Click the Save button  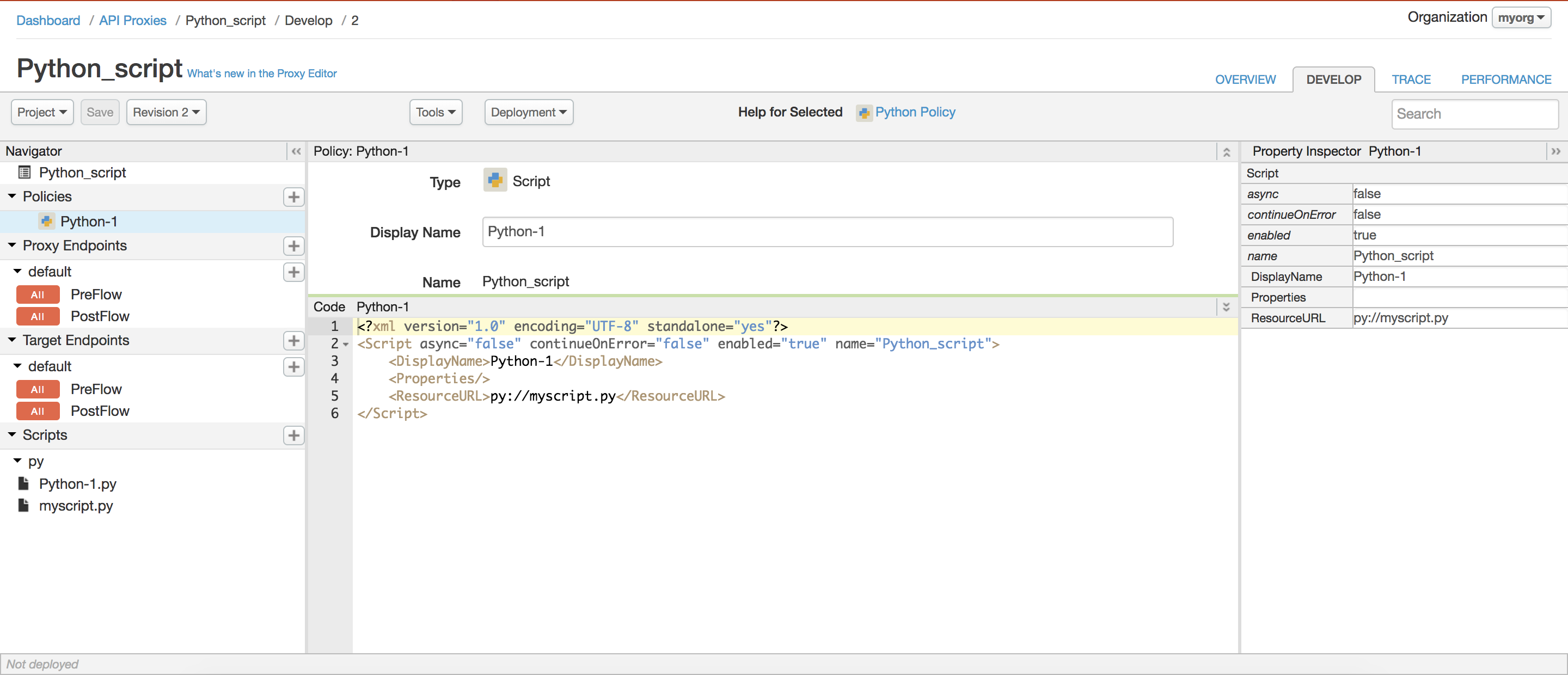(100, 111)
